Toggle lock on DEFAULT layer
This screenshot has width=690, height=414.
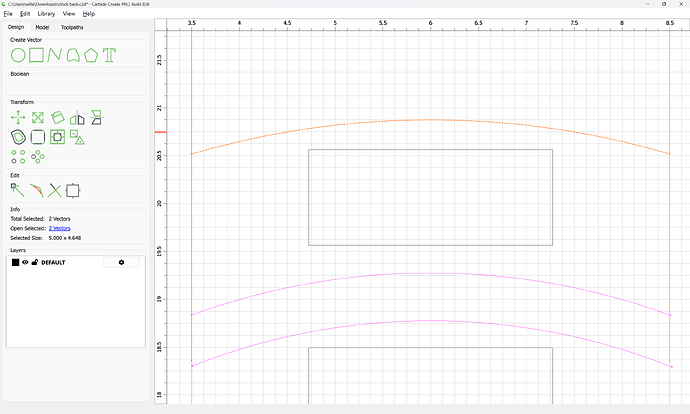(35, 262)
